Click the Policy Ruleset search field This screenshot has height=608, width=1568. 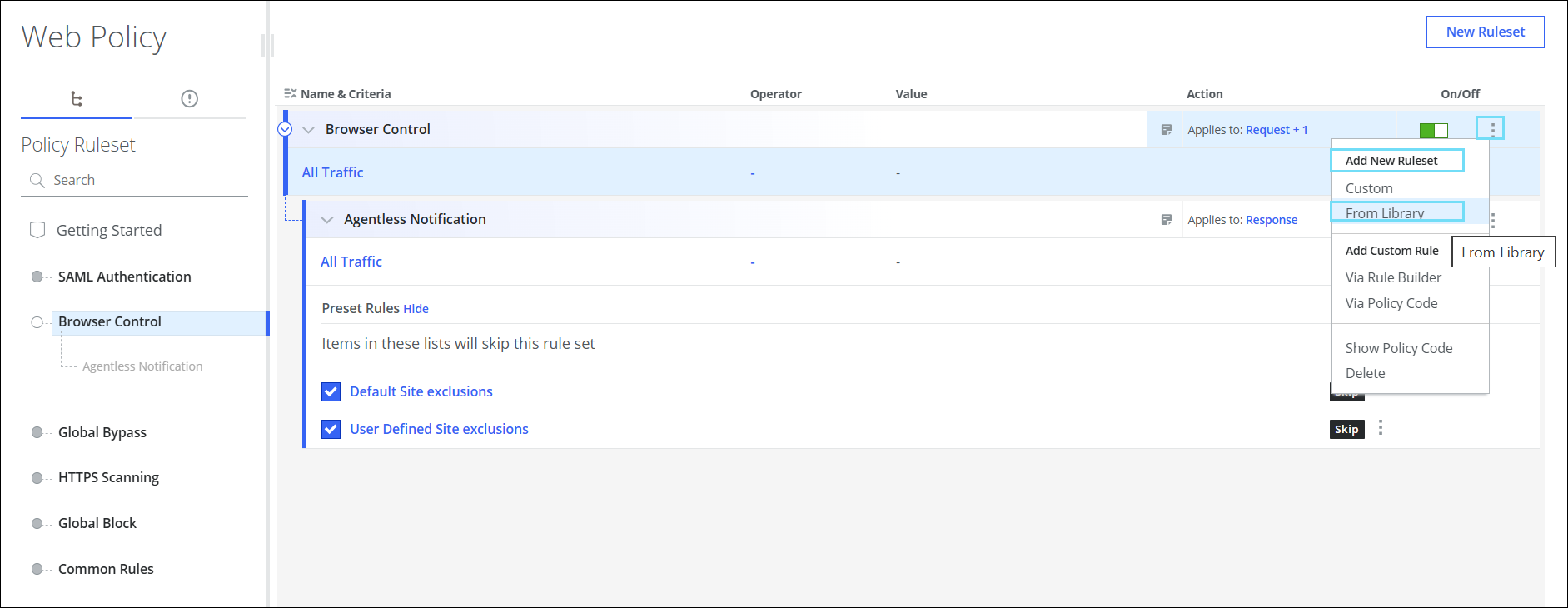[142, 180]
